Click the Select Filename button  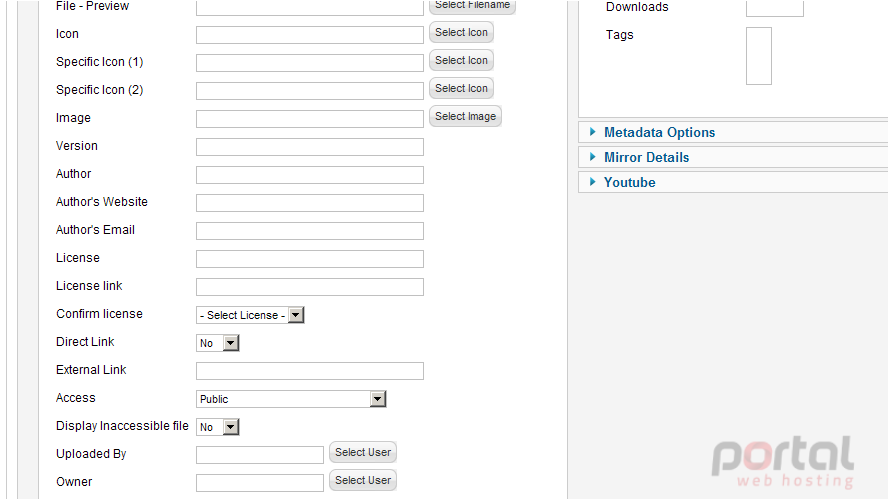click(x=472, y=6)
